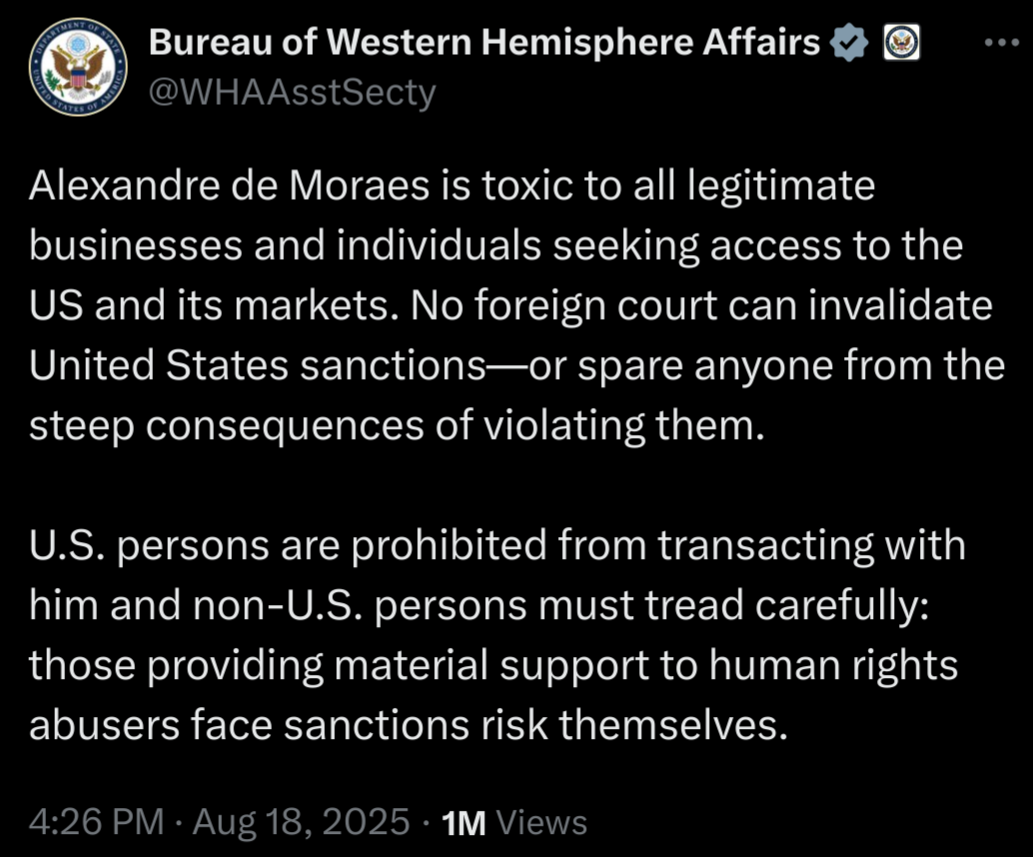Click the Aug 18, 2025 date

click(x=301, y=823)
